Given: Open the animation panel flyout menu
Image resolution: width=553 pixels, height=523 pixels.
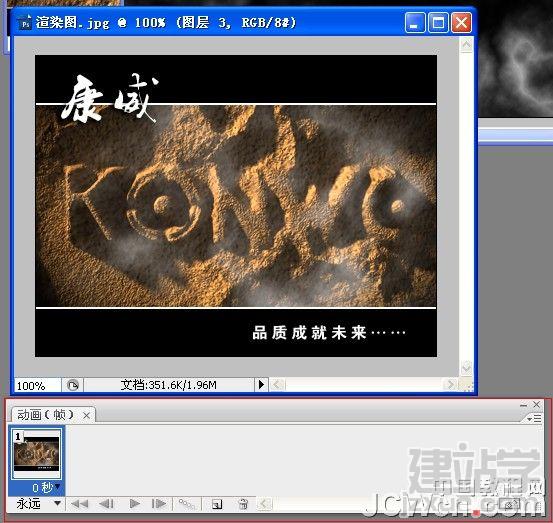Looking at the screenshot, I should pos(534,419).
